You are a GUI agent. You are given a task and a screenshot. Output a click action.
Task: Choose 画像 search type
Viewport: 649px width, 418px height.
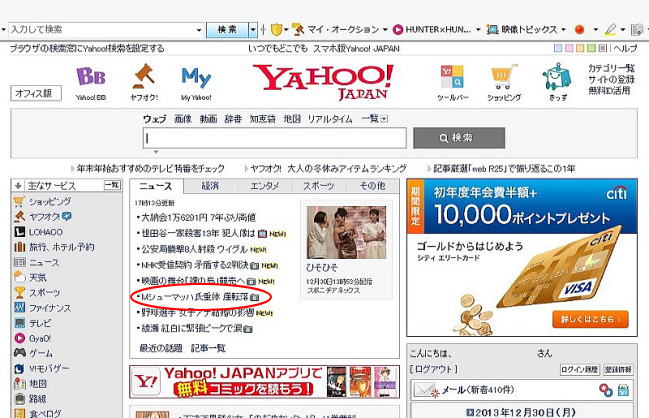(x=183, y=119)
